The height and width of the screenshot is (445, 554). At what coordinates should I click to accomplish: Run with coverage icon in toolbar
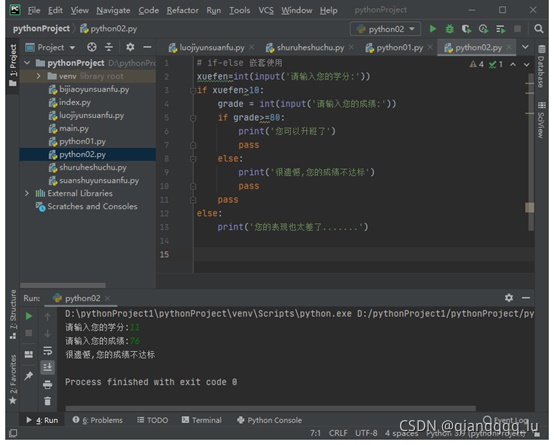(x=466, y=29)
